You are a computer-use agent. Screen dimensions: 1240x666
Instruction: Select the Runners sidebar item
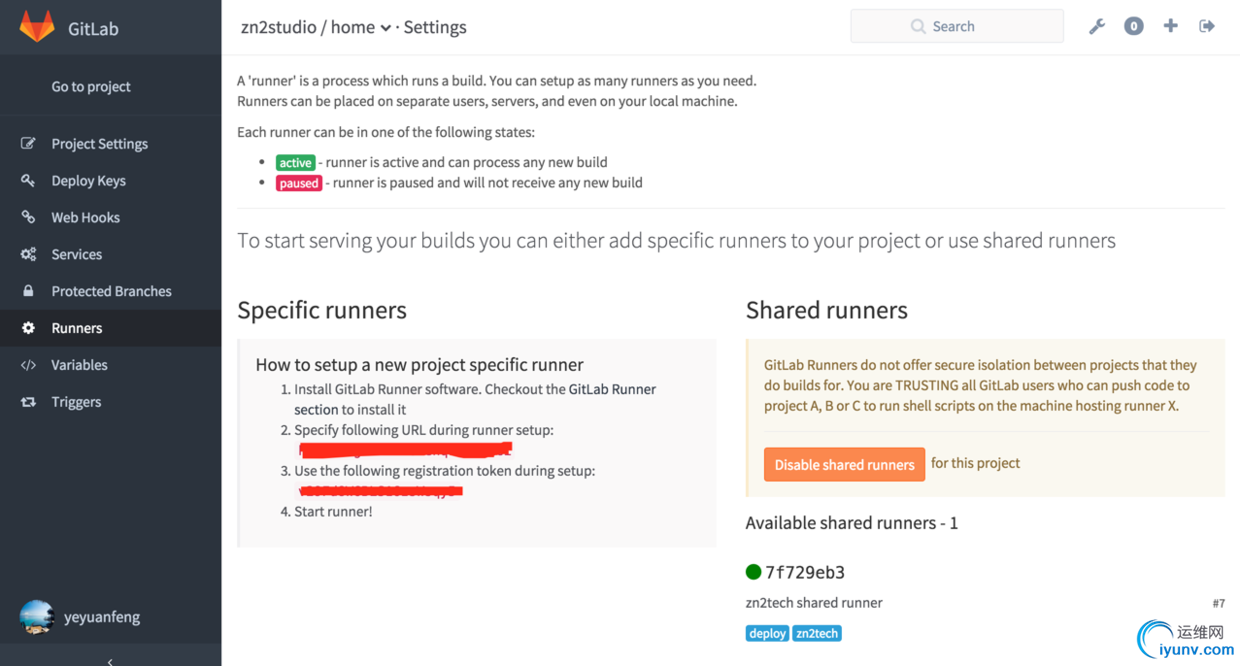click(x=110, y=328)
